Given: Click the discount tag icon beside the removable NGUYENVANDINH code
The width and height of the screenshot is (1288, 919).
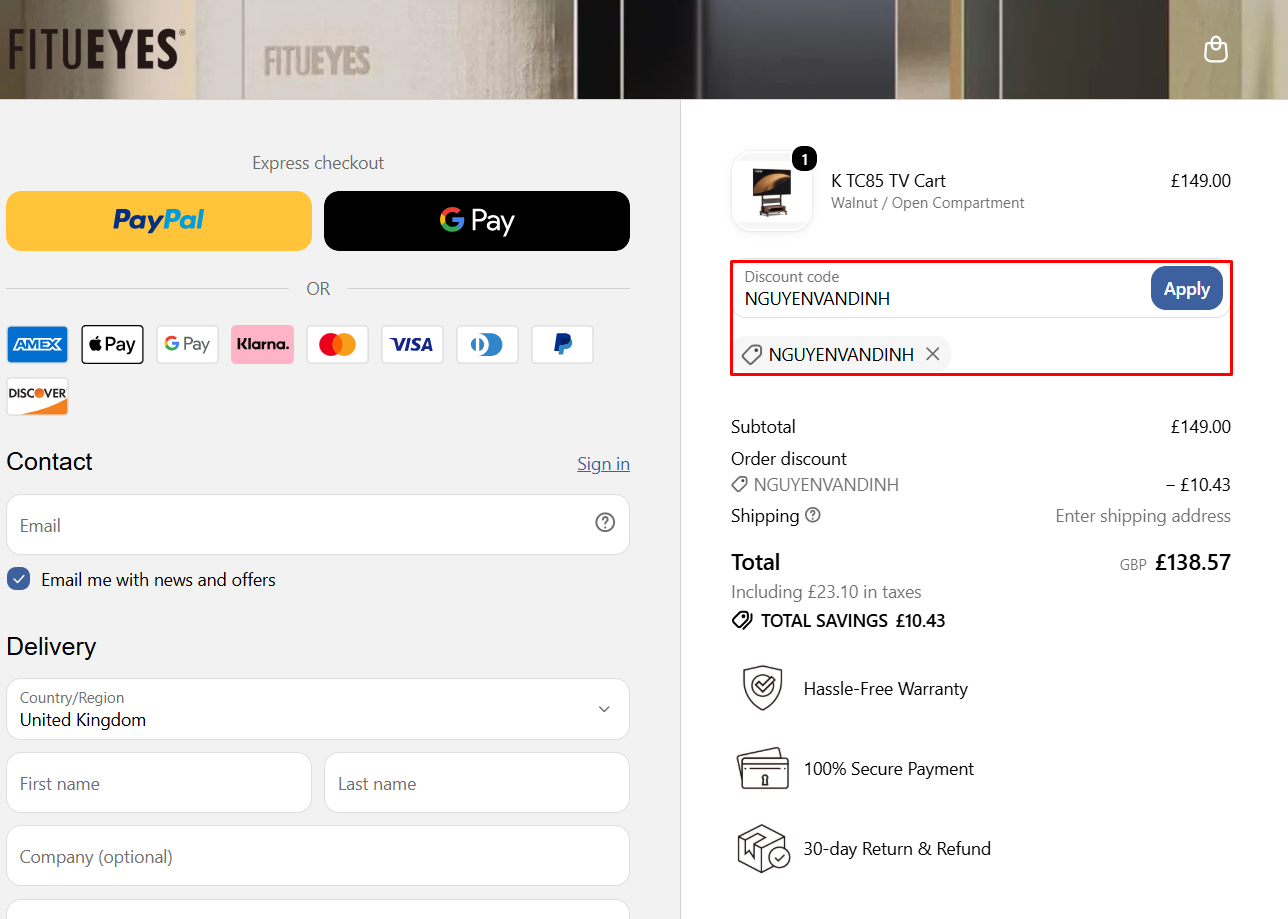Looking at the screenshot, I should coord(752,354).
